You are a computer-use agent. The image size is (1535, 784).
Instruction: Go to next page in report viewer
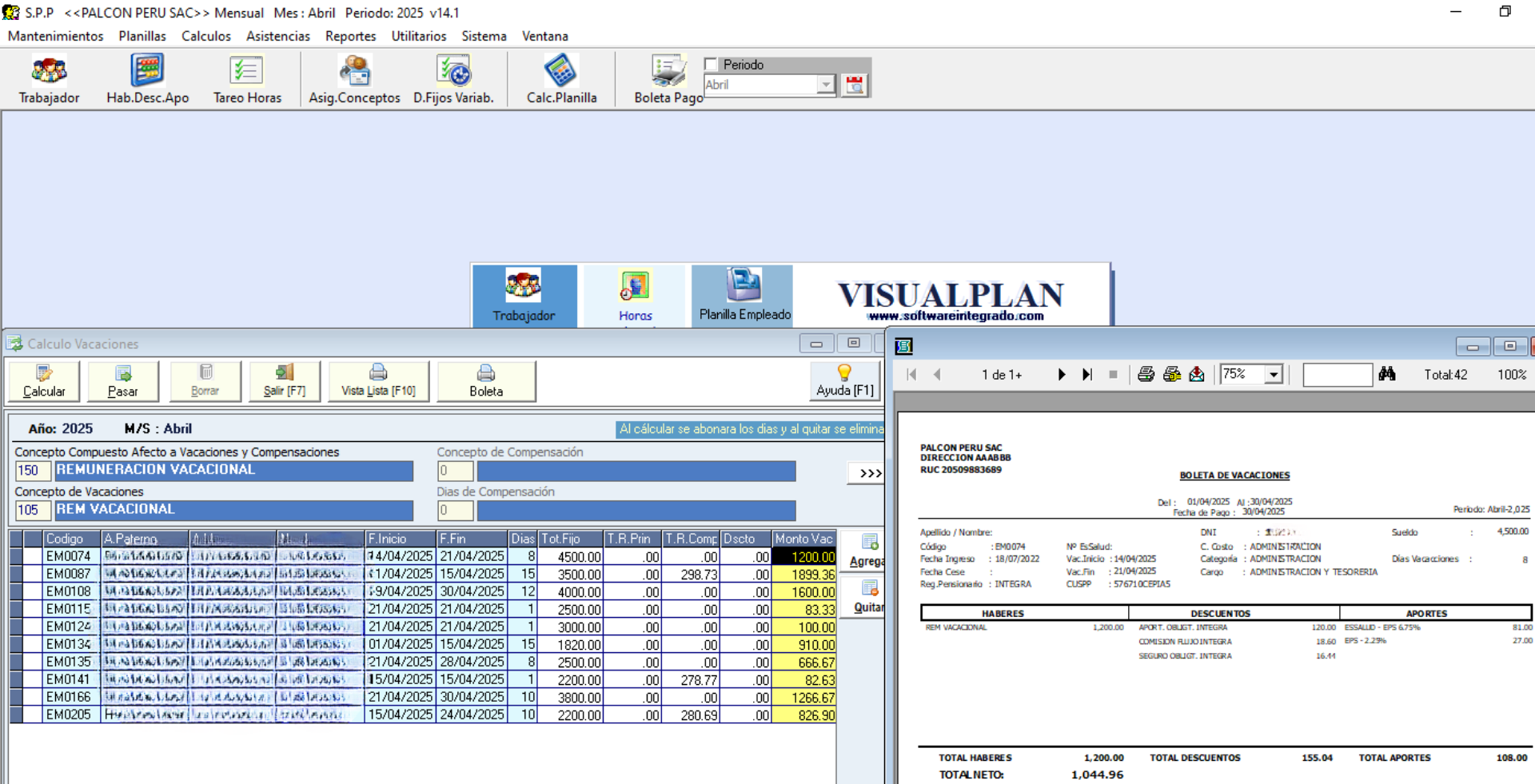coord(1062,374)
